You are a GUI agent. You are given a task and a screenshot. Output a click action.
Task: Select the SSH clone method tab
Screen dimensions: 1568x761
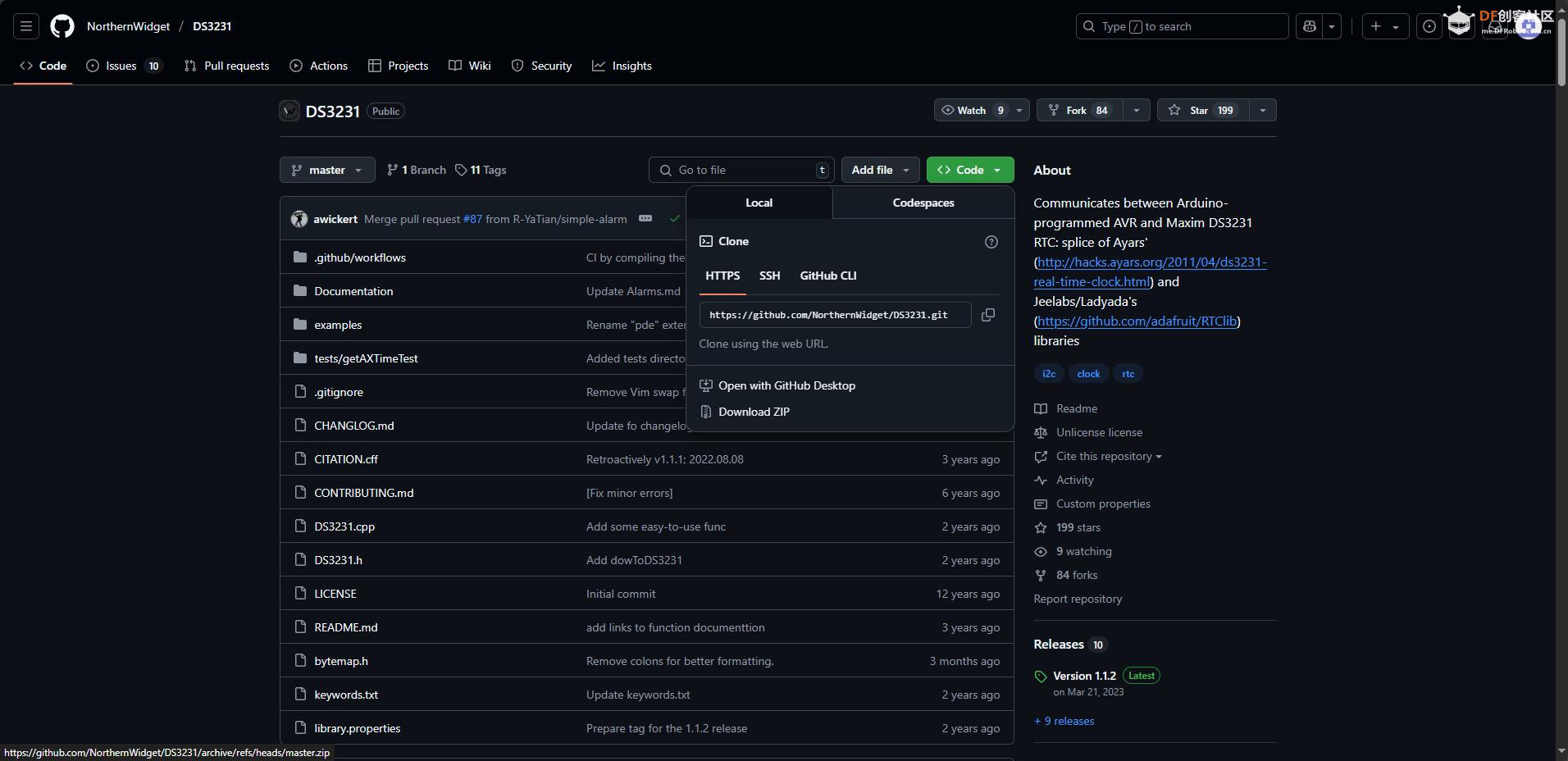point(769,276)
